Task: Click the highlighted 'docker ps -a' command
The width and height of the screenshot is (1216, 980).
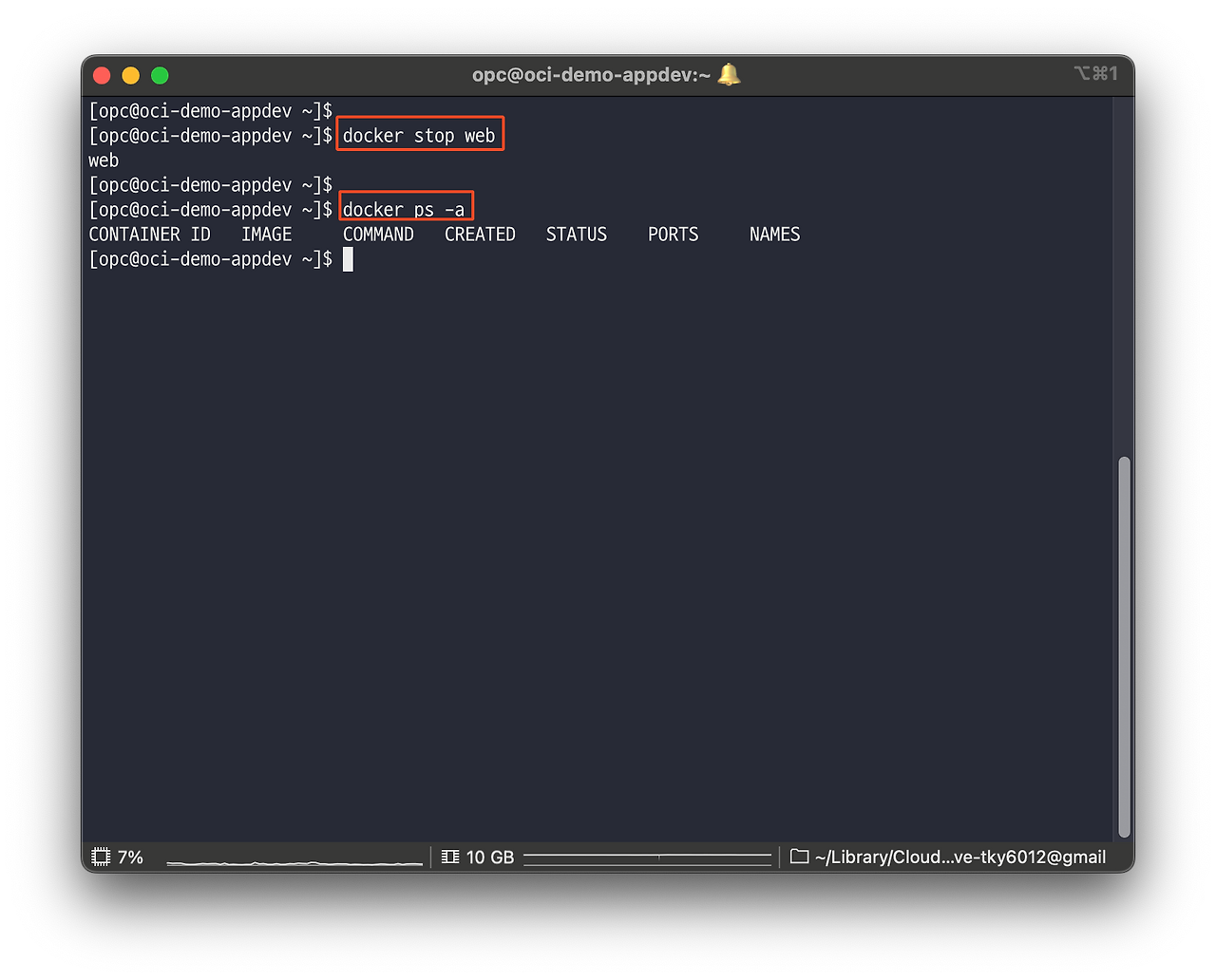Action: point(405,210)
